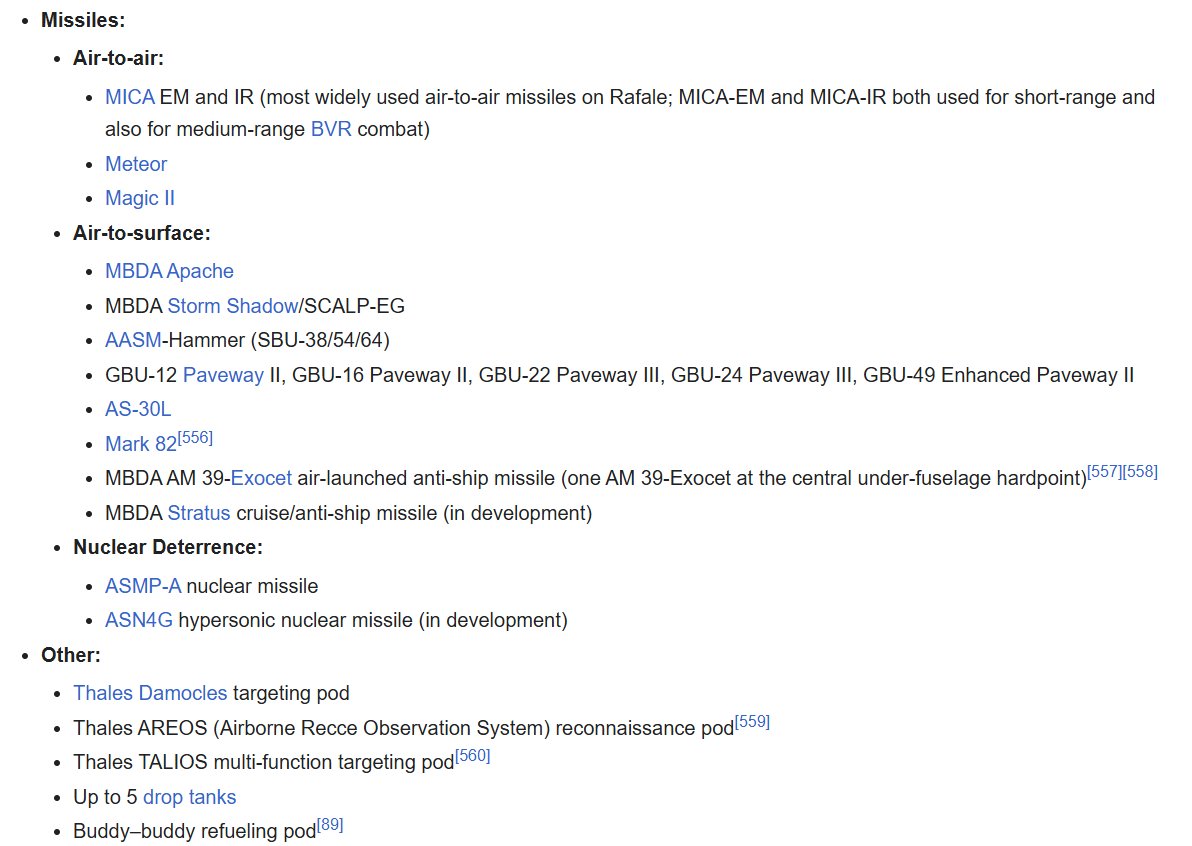Click the Air-to-air heading
Screen dimensions: 1192x846
119,59
